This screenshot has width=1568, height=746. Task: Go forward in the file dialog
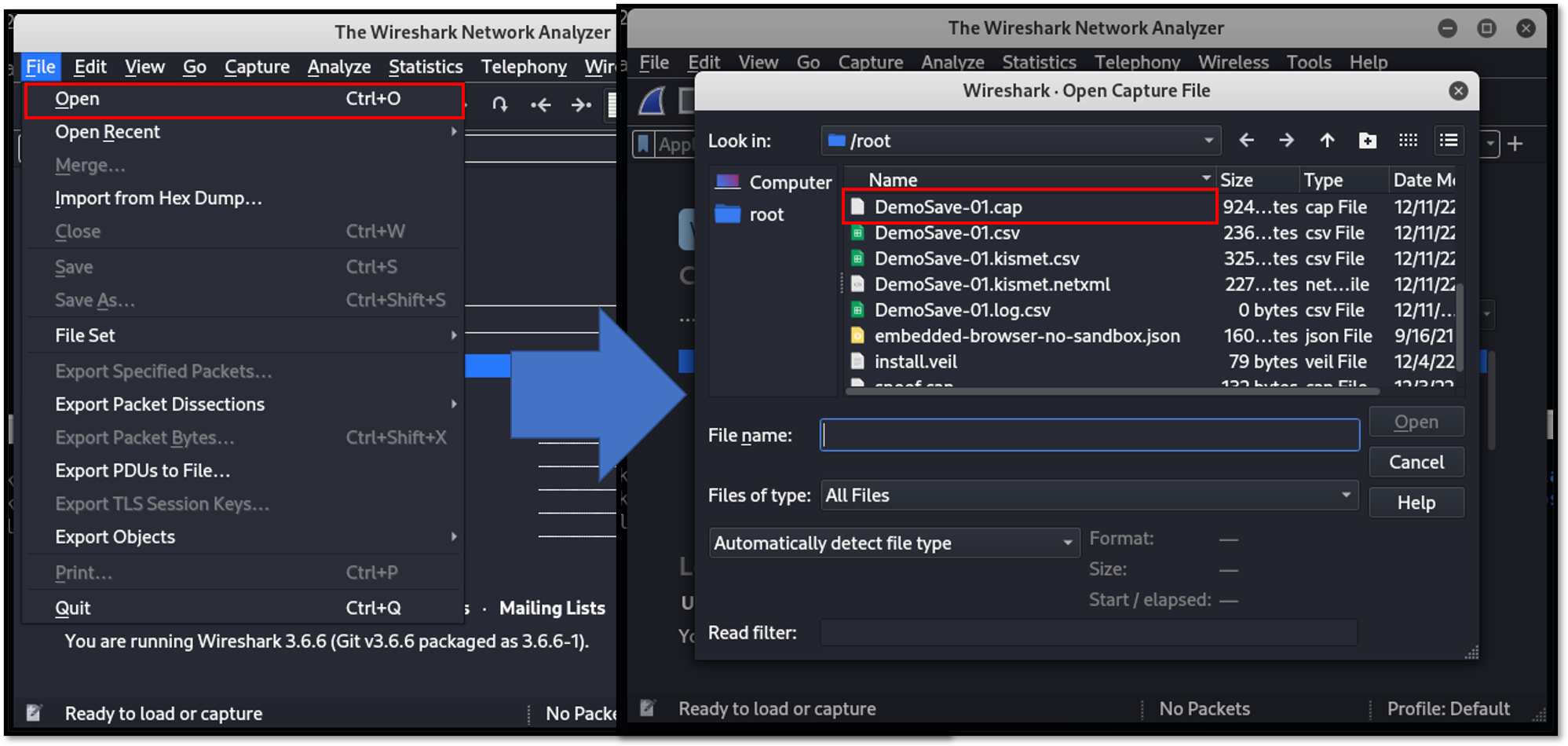click(1286, 141)
